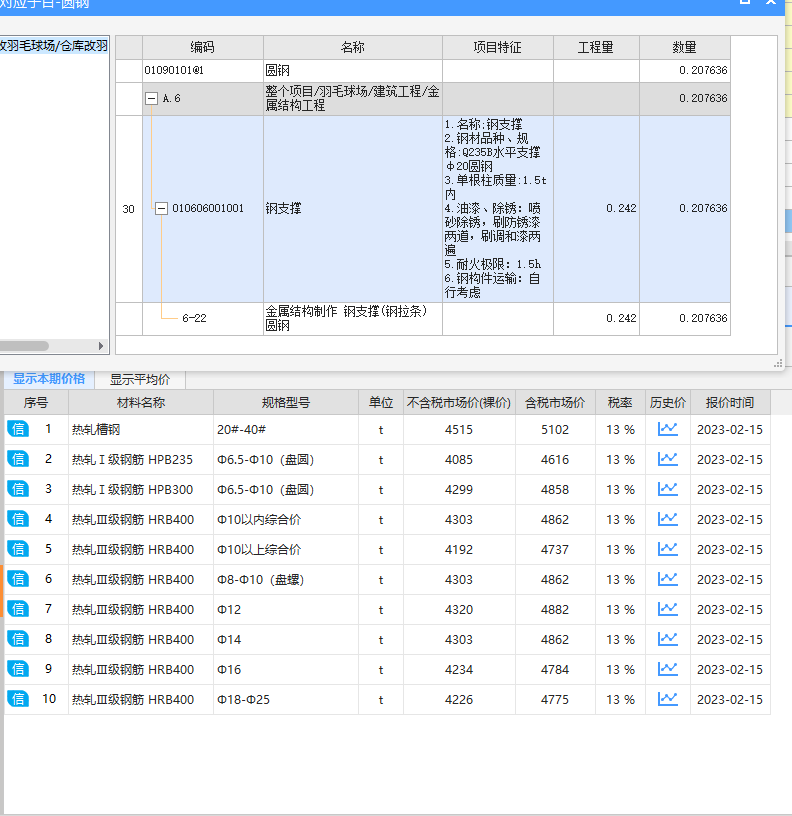
Task: Click the 单位 column header
Action: 381,402
